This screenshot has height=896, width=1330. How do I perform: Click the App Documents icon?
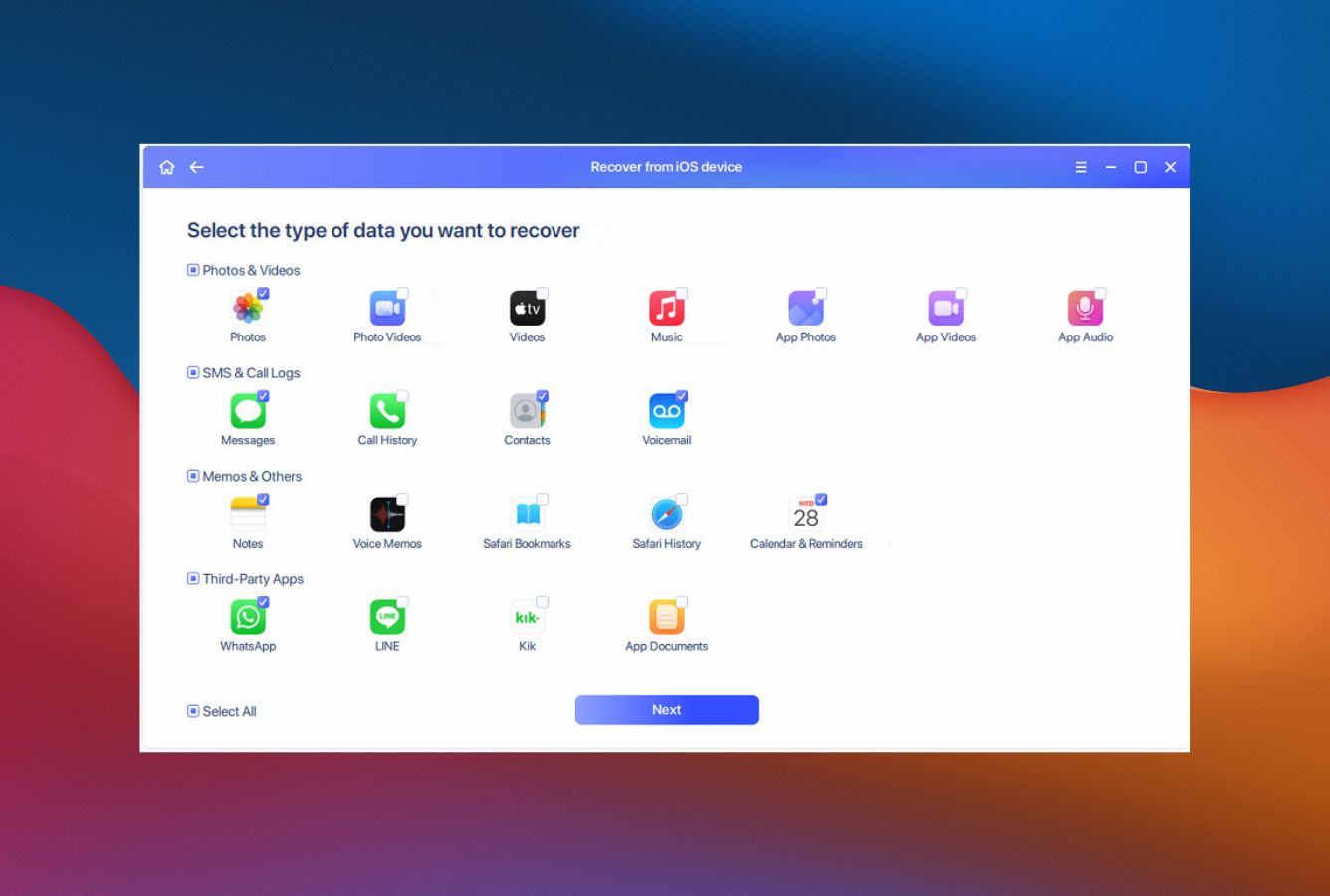pyautogui.click(x=666, y=617)
